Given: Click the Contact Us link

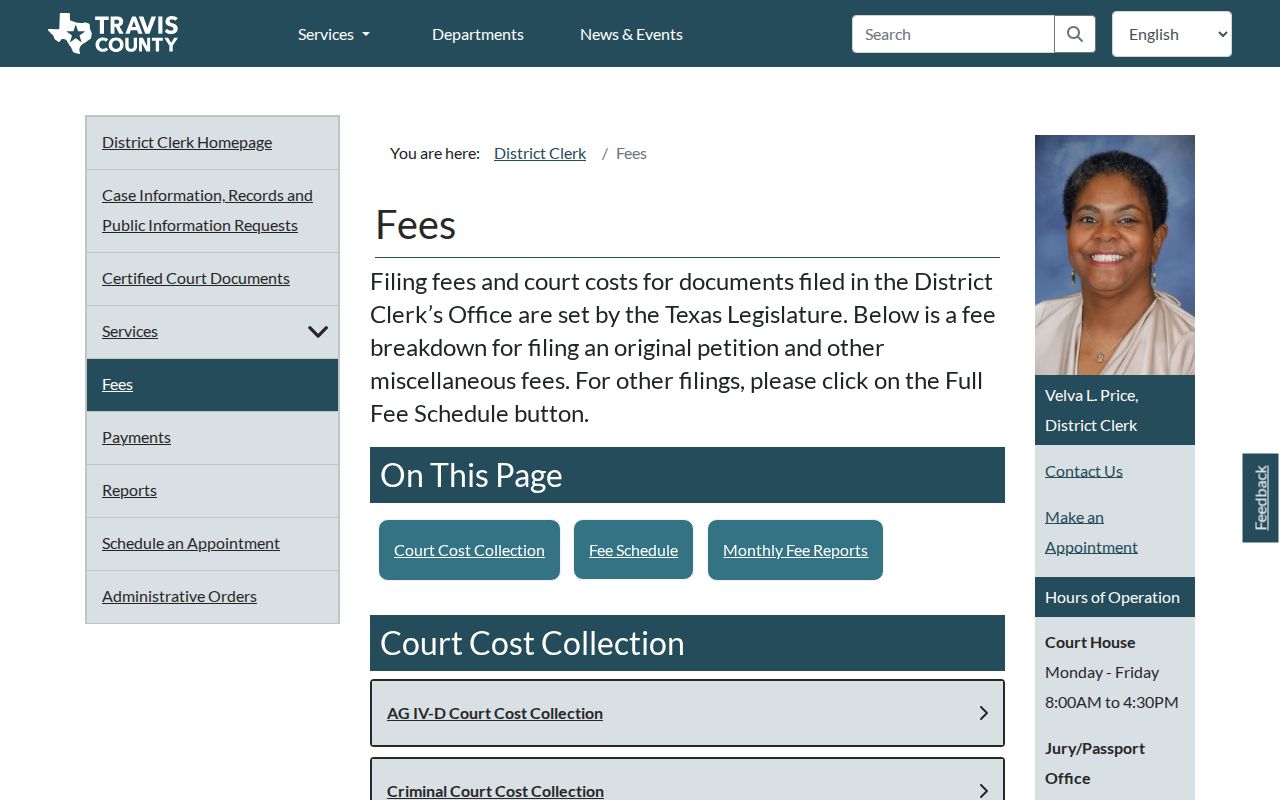Looking at the screenshot, I should [1084, 471].
